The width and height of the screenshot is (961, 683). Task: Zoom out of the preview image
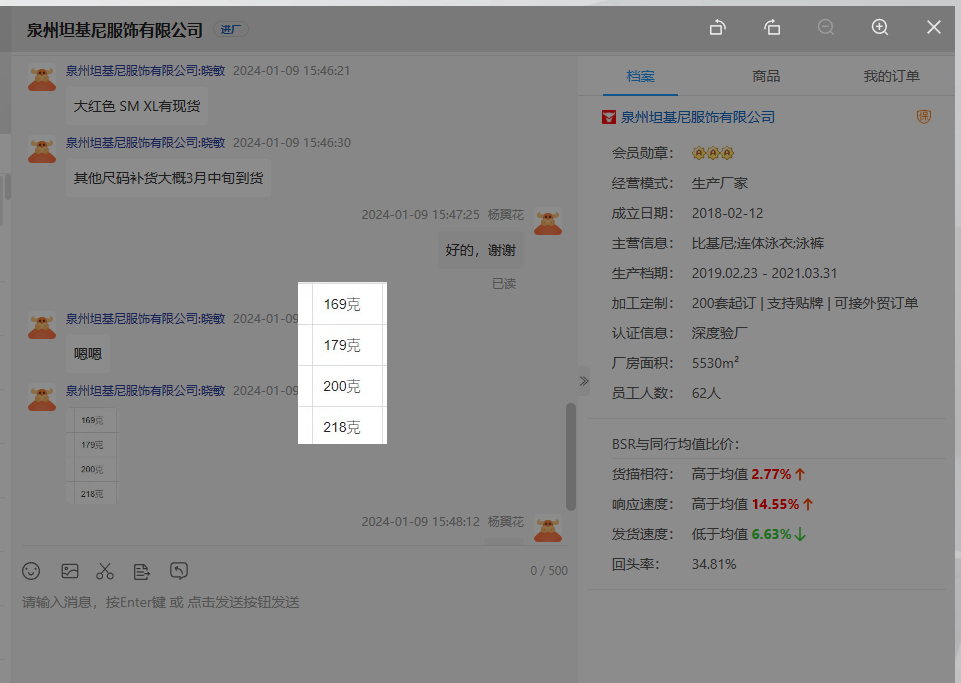tap(826, 28)
